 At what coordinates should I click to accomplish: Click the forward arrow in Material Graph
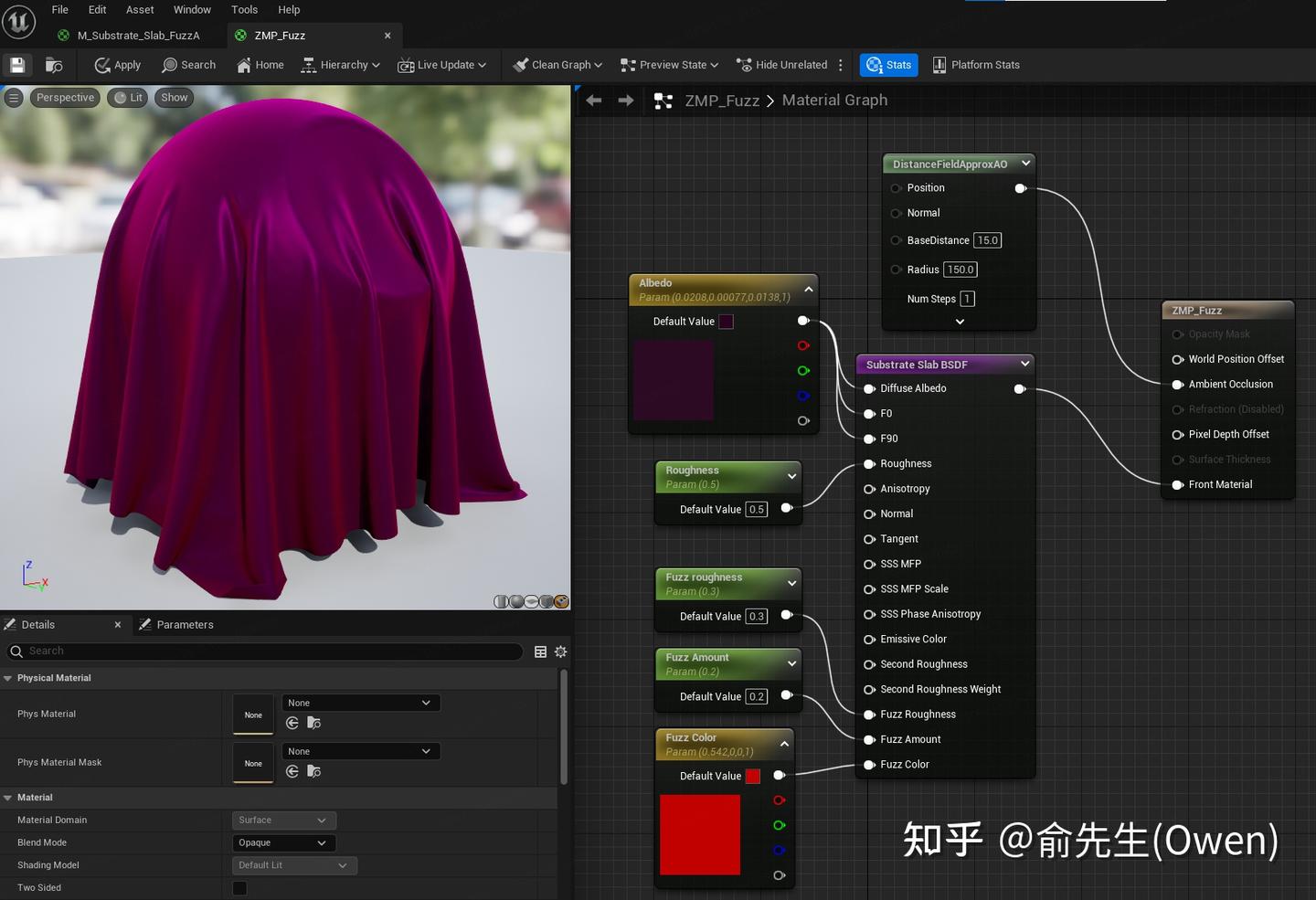coord(626,101)
